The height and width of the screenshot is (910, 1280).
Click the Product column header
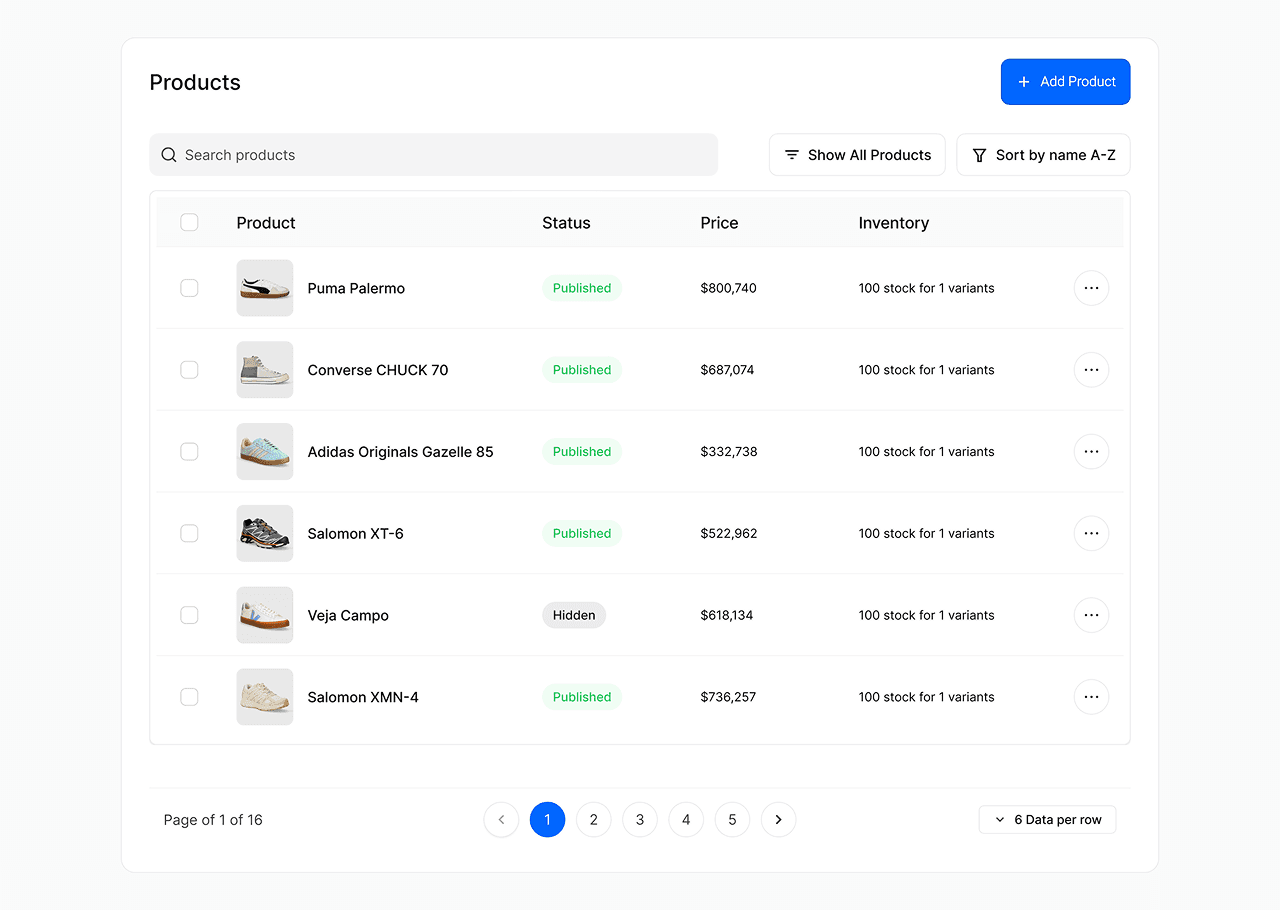coord(266,223)
